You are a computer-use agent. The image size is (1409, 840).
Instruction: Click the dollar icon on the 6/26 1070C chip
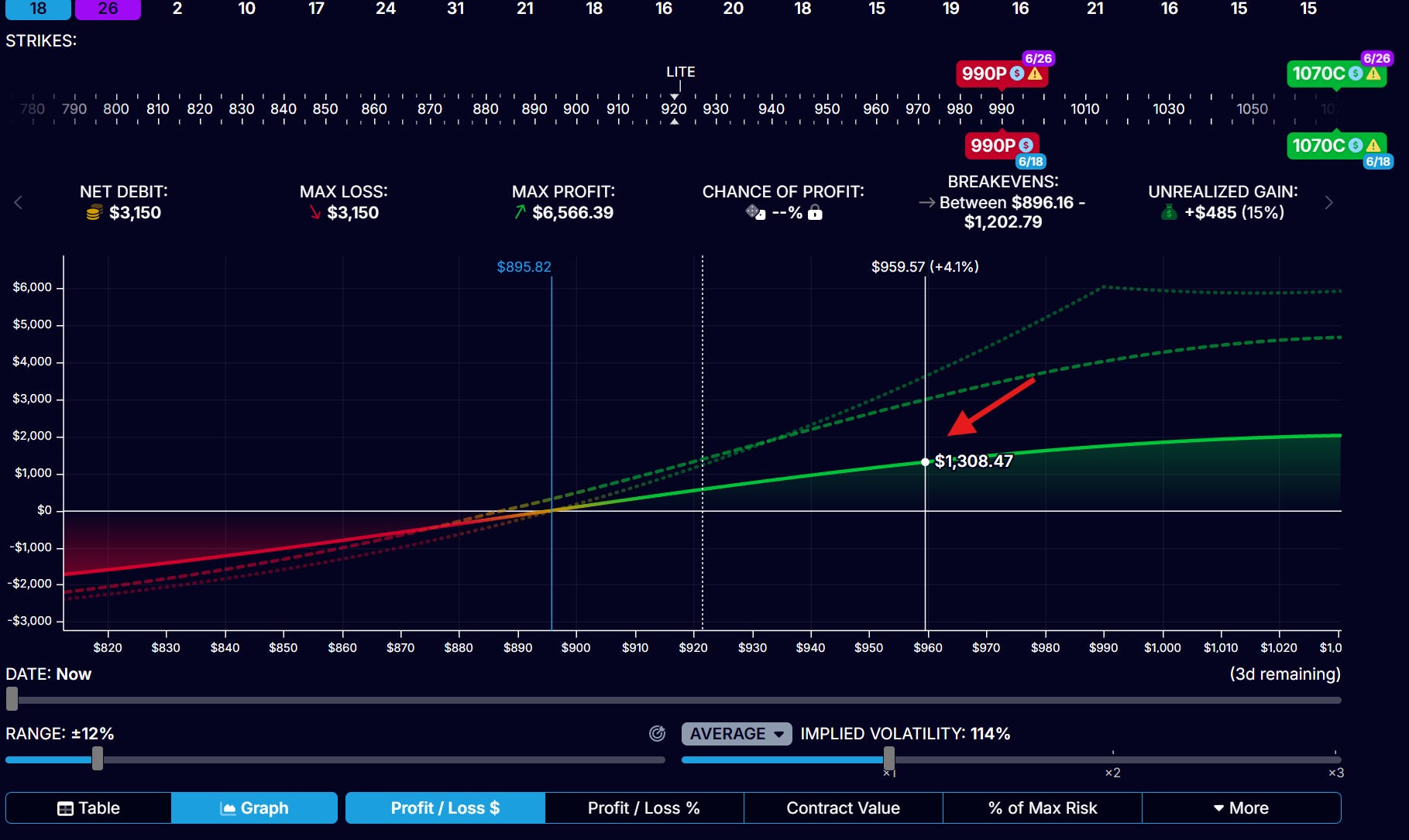tap(1356, 74)
